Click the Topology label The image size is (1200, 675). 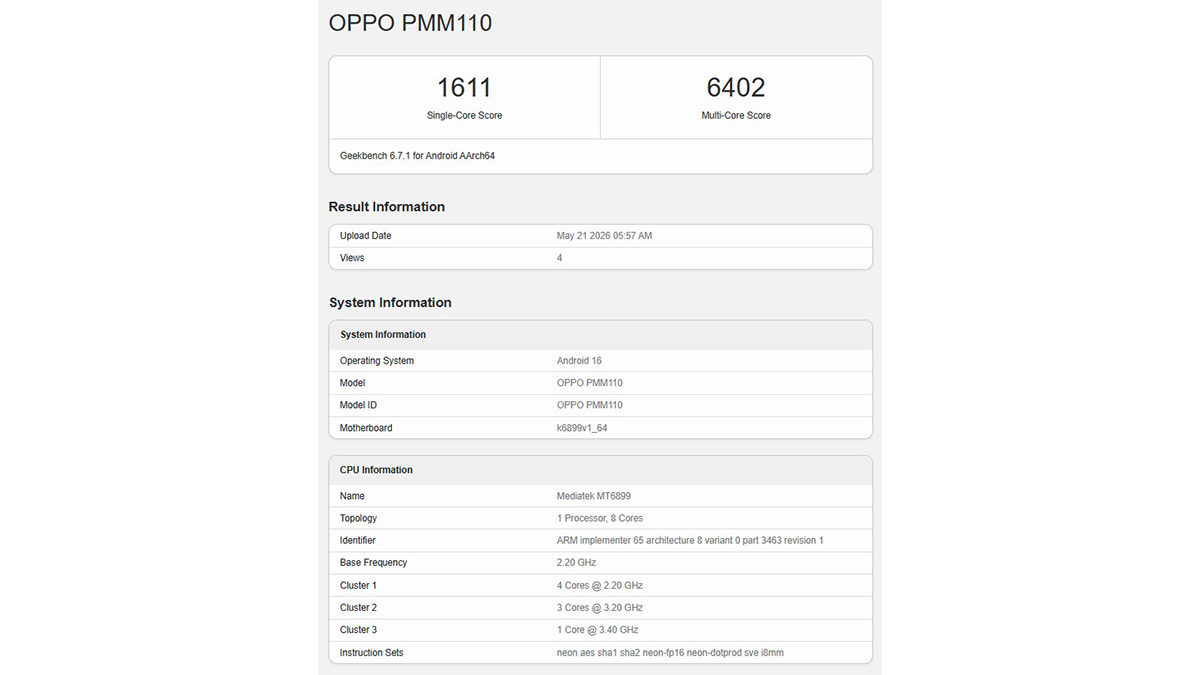(359, 518)
